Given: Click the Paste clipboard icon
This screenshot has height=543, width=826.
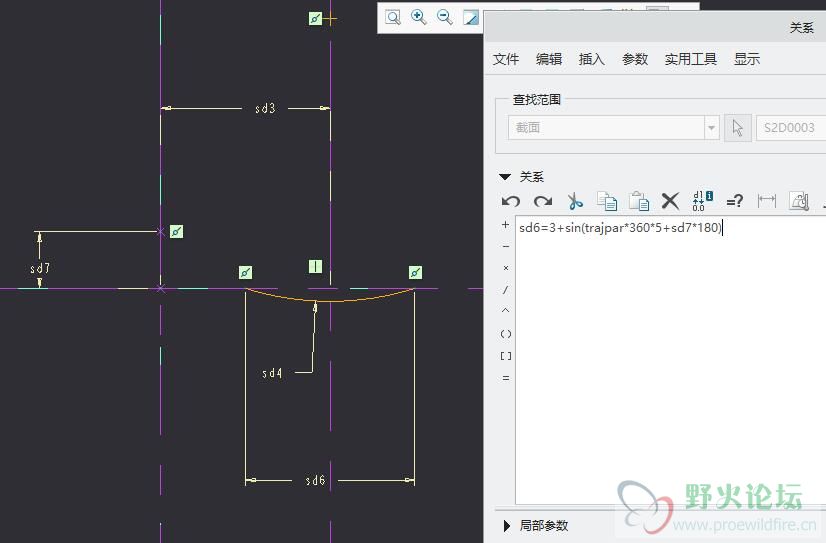Looking at the screenshot, I should (638, 201).
